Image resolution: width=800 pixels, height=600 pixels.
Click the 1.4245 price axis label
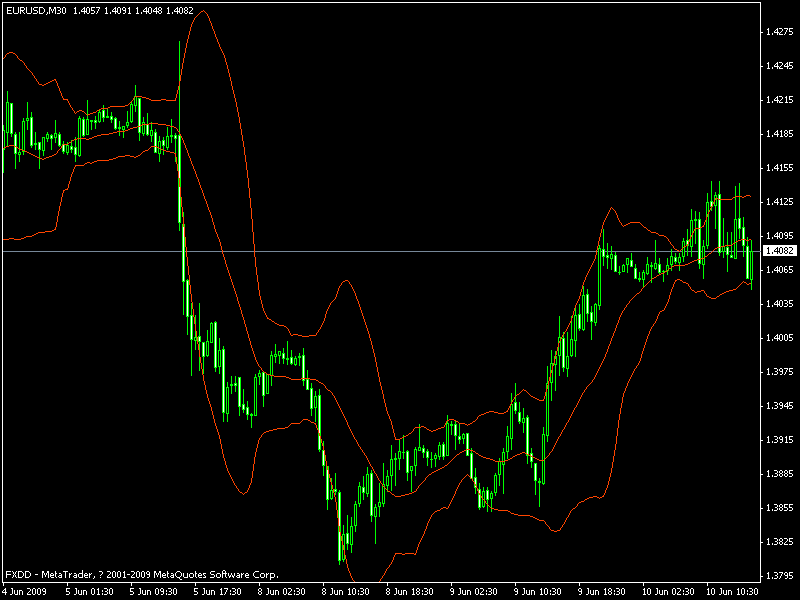(x=780, y=66)
